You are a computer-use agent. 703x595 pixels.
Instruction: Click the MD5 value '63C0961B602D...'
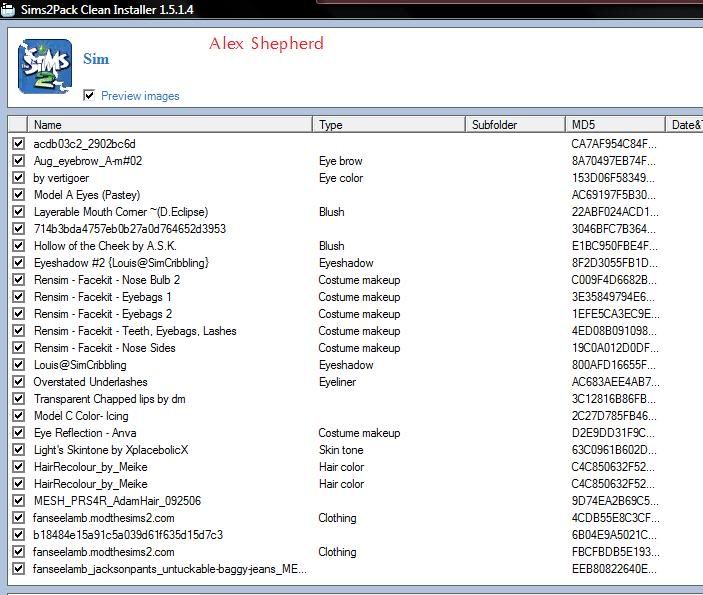pyautogui.click(x=614, y=450)
